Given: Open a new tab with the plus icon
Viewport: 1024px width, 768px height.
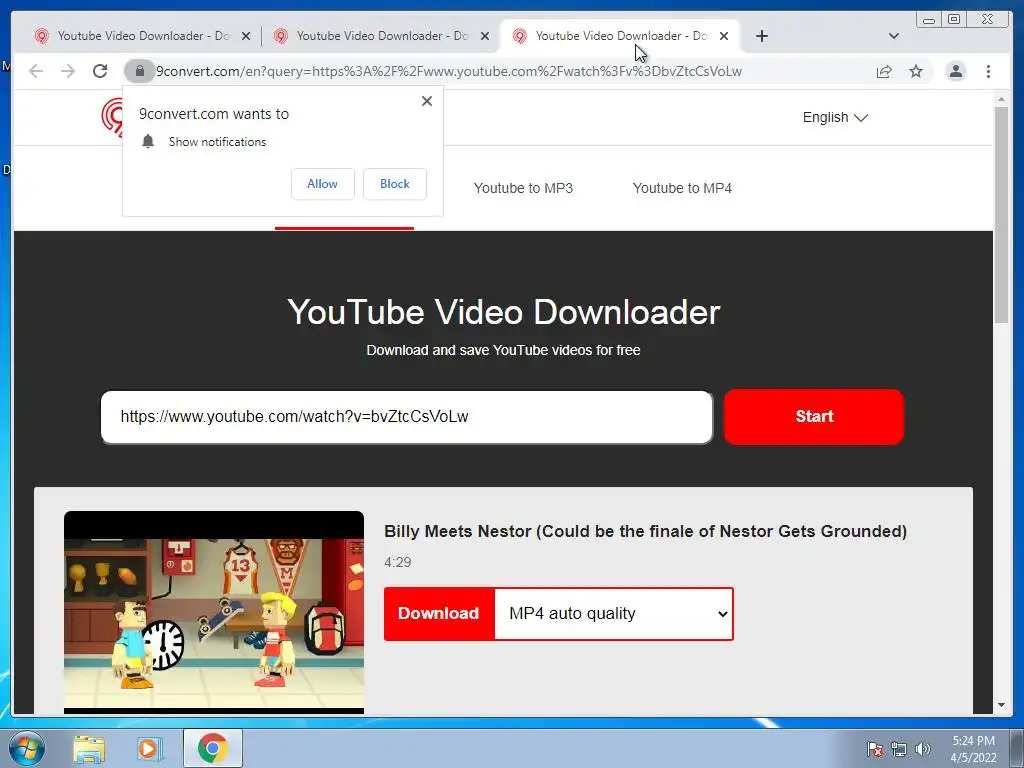Looking at the screenshot, I should pyautogui.click(x=761, y=36).
